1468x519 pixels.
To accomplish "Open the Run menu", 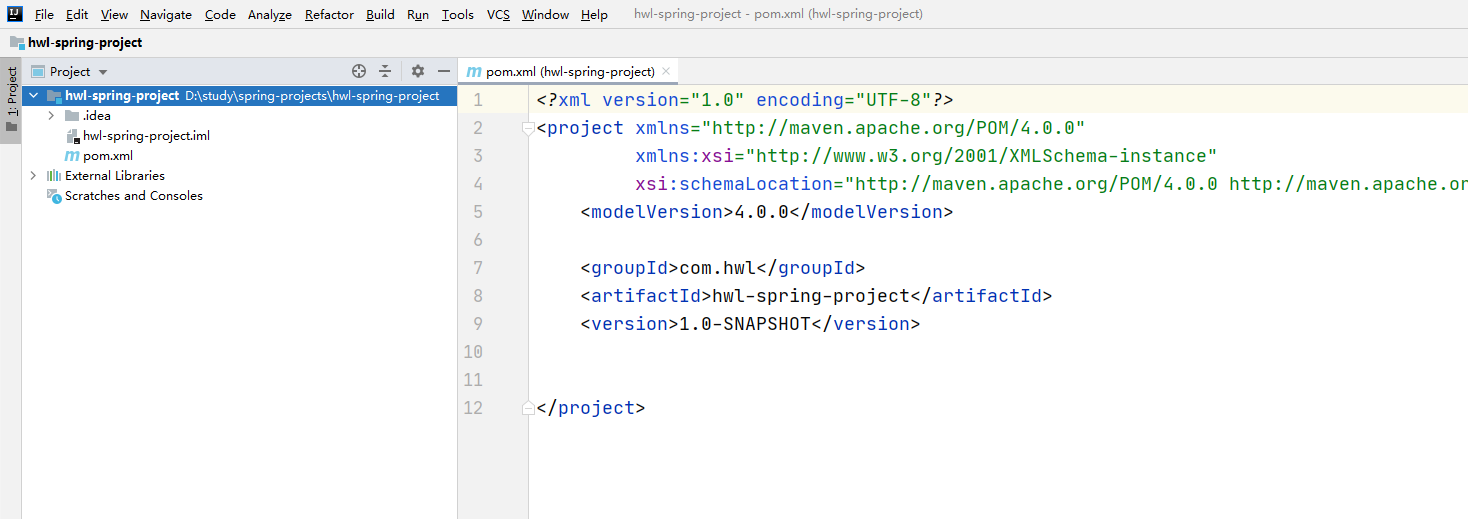I will [418, 15].
